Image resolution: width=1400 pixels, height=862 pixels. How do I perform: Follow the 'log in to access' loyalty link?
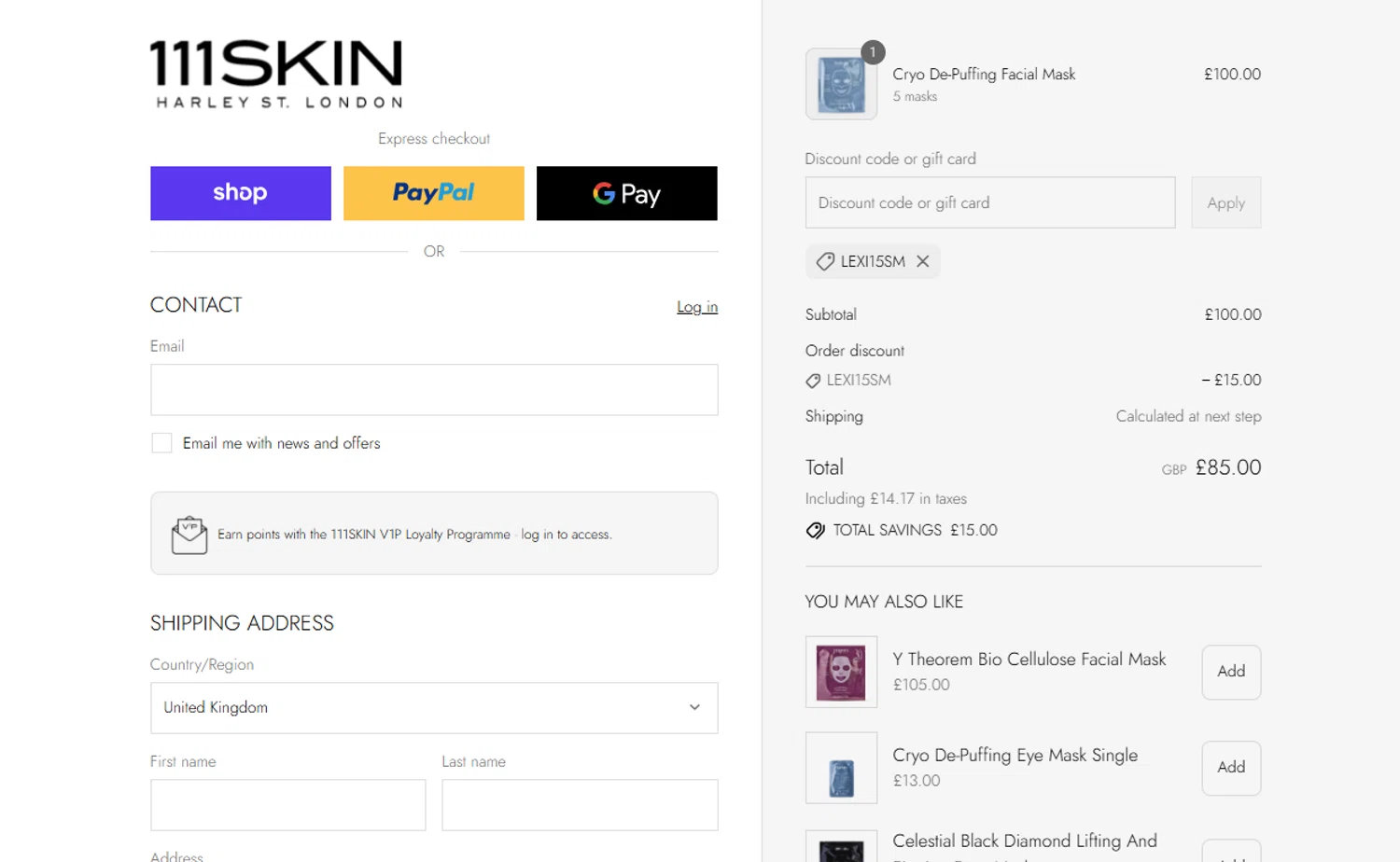click(566, 535)
